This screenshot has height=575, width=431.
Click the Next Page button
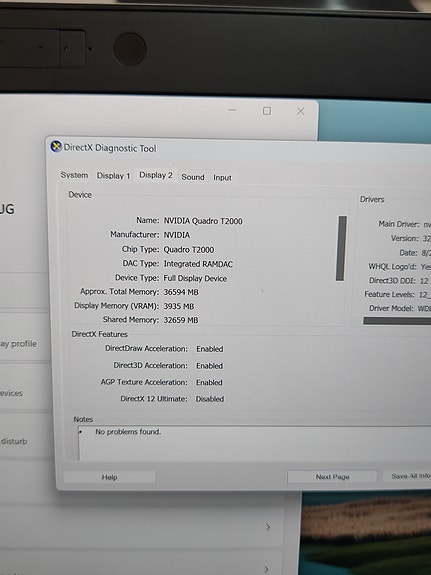(332, 476)
